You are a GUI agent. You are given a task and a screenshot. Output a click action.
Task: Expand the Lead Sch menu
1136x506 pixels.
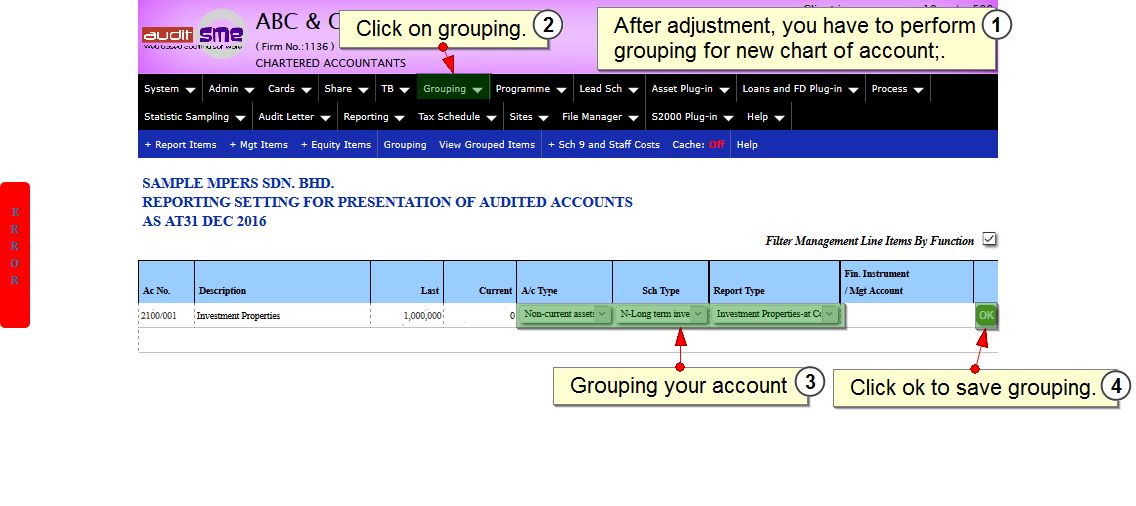(x=608, y=89)
